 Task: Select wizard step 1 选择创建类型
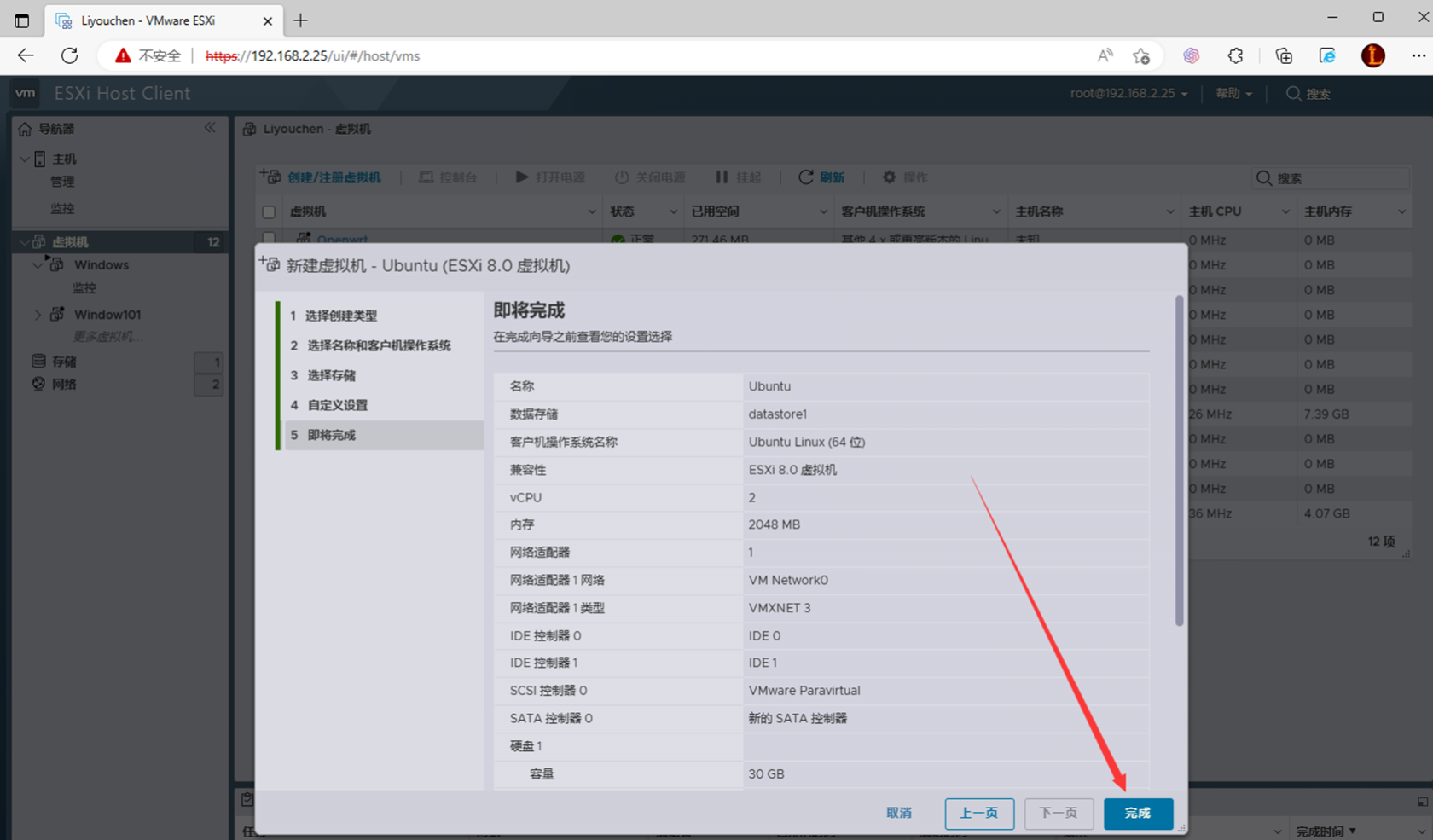point(340,316)
